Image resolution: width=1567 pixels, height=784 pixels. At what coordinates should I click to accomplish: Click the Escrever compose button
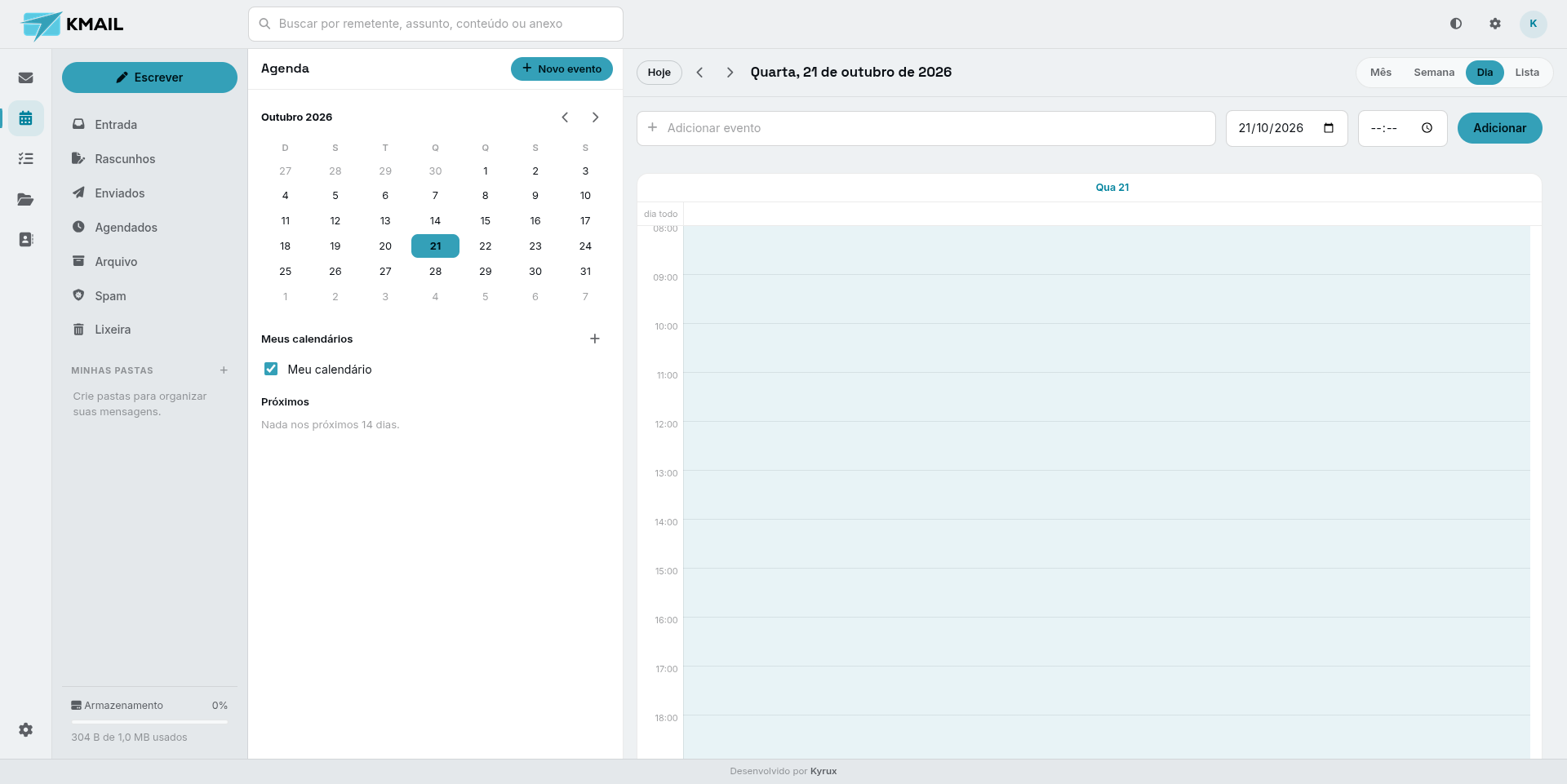149,78
